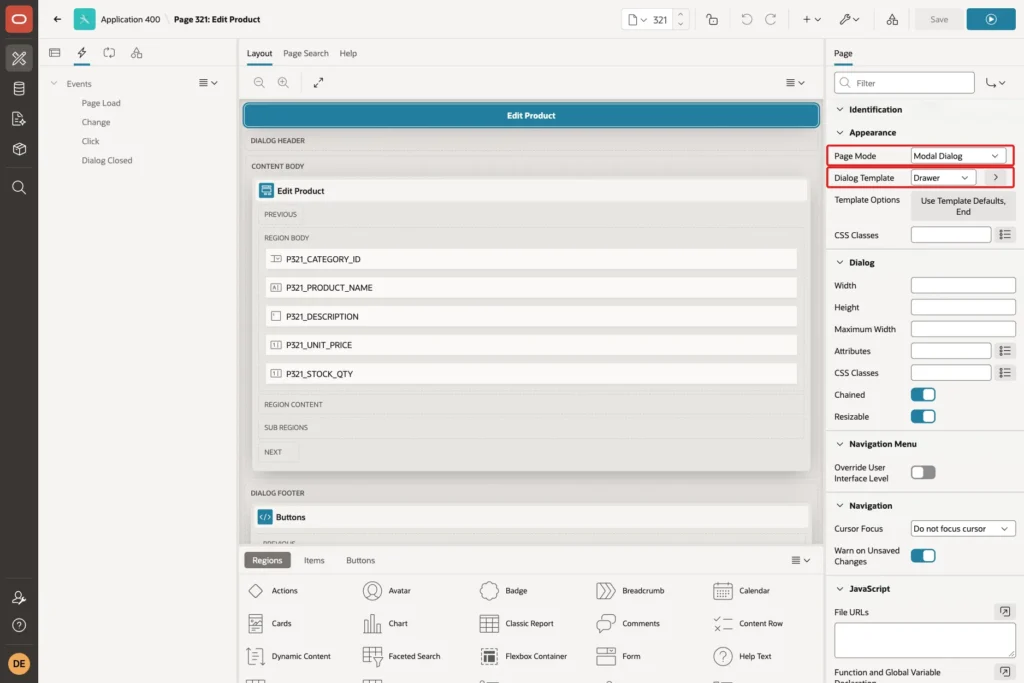Open the Cursor Focus dropdown
Screen dimensions: 1024x683
963,528
